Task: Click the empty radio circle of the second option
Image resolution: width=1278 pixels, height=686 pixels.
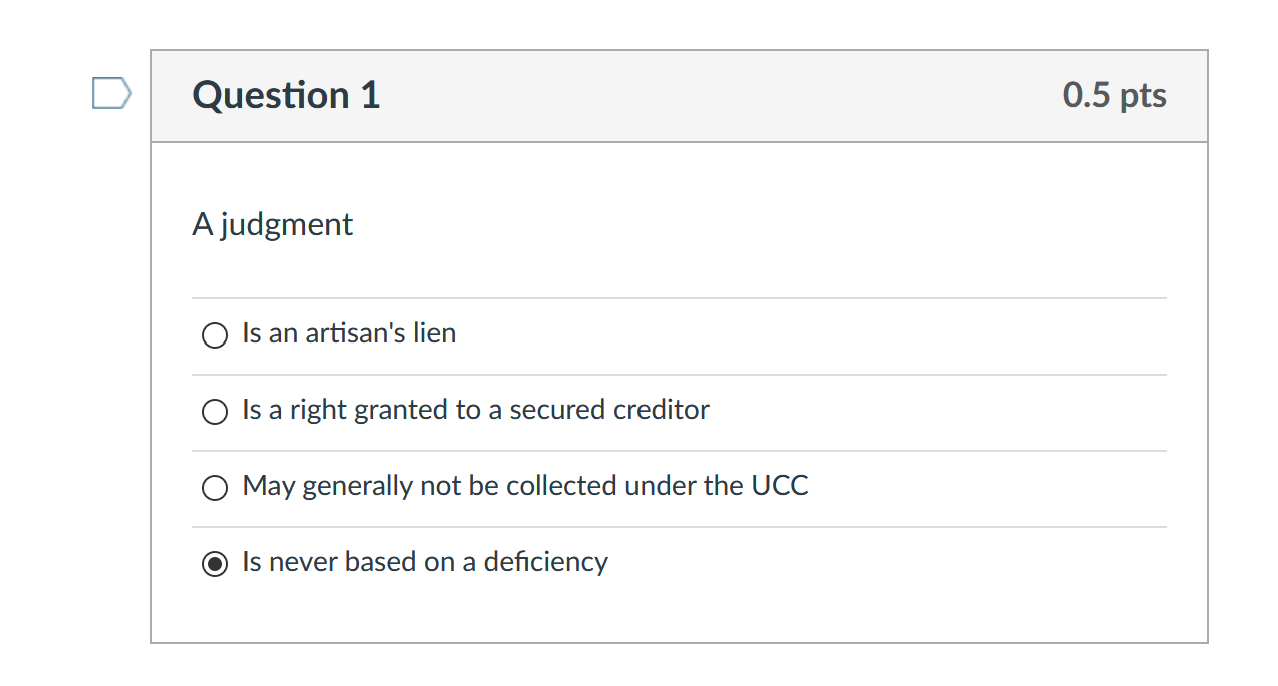Action: [x=214, y=411]
